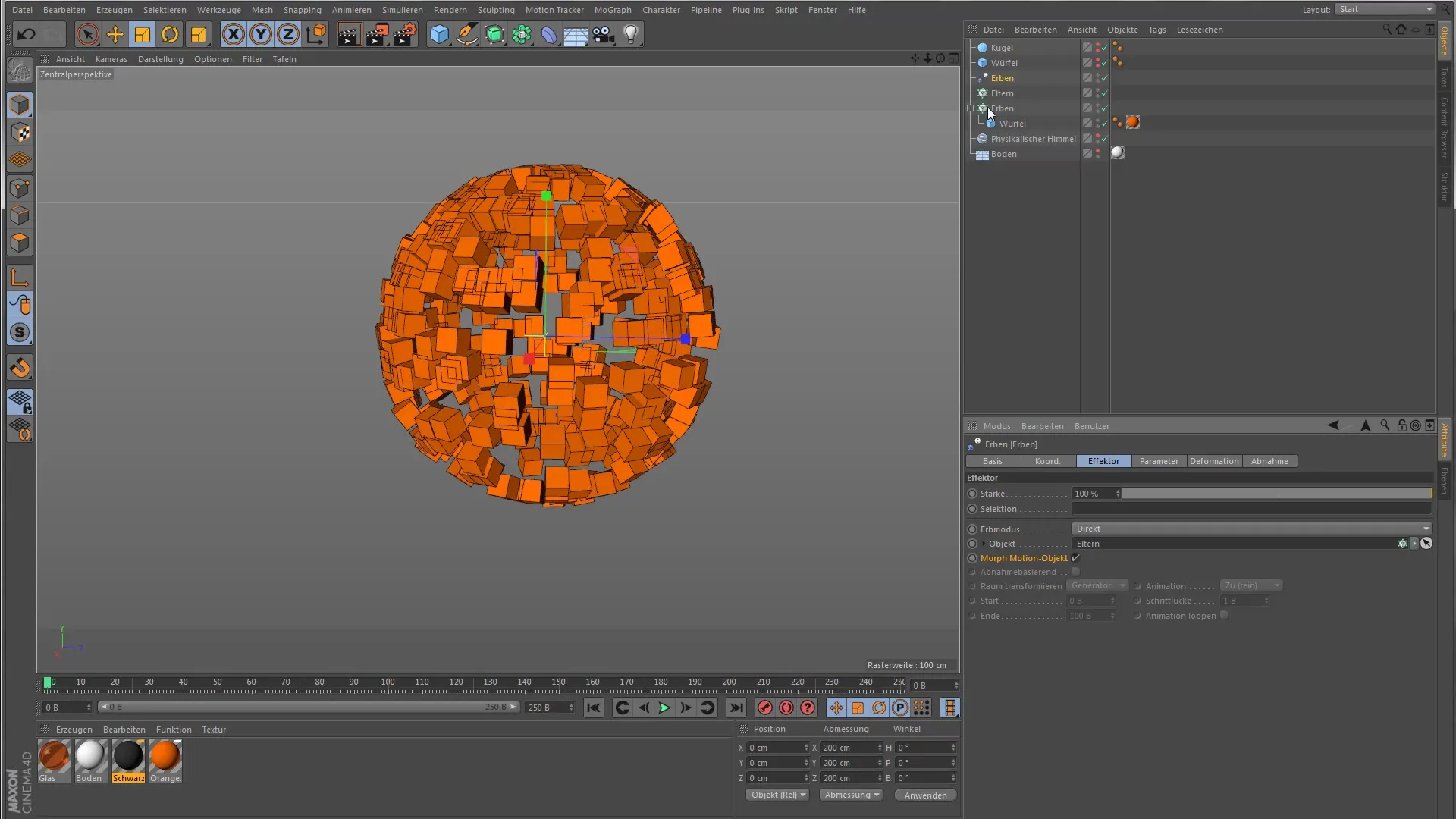Screen dimensions: 1456x819
Task: Select the Rotate tool
Action: (x=170, y=34)
